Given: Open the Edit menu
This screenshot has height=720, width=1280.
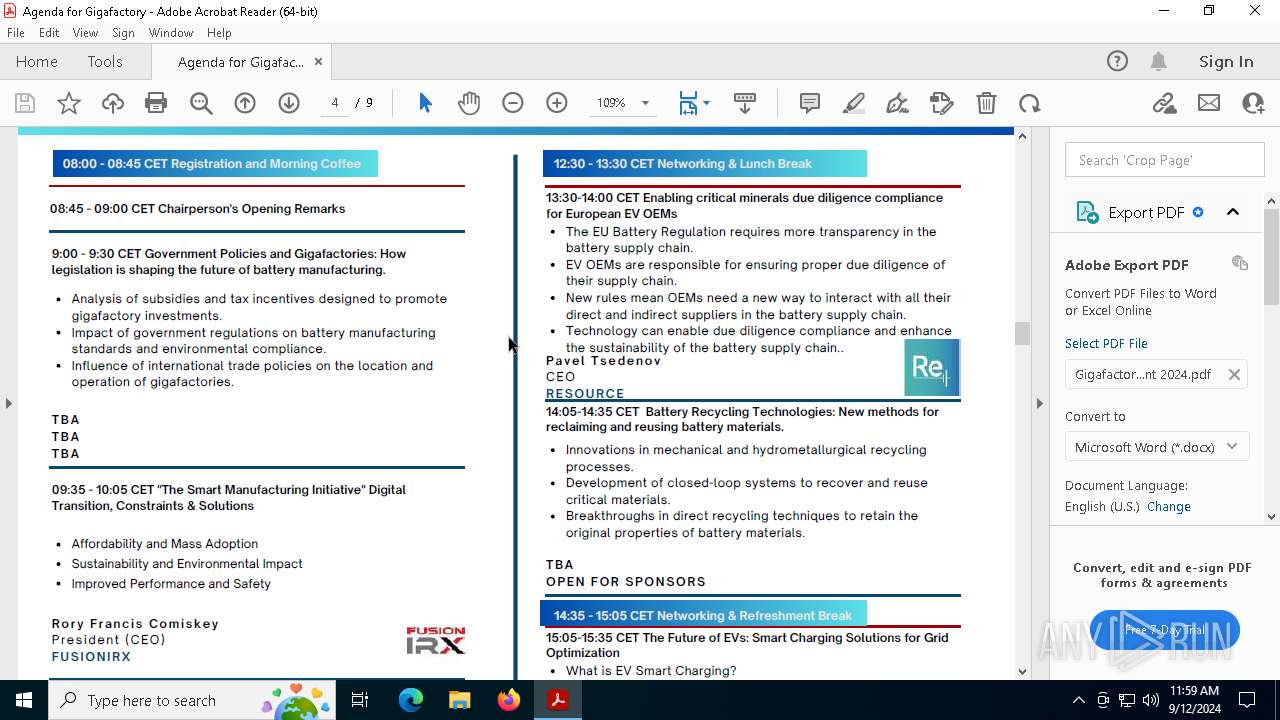Looking at the screenshot, I should (x=49, y=33).
